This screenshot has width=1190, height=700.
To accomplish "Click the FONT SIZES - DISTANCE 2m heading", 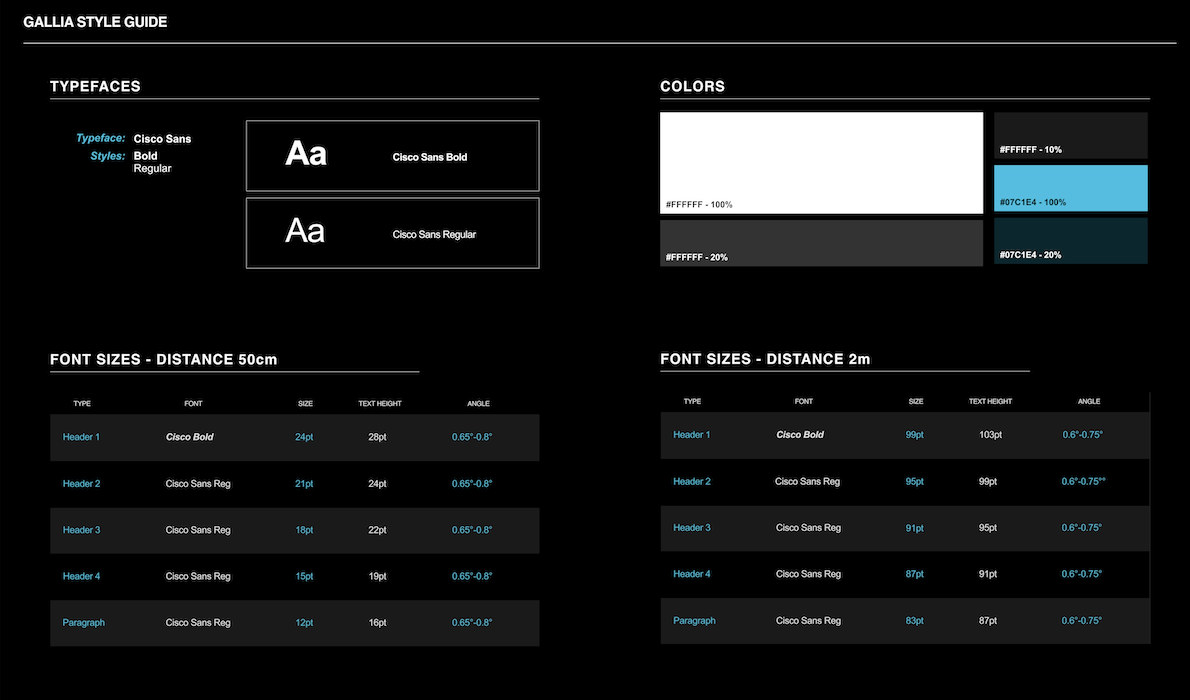I will (x=765, y=359).
